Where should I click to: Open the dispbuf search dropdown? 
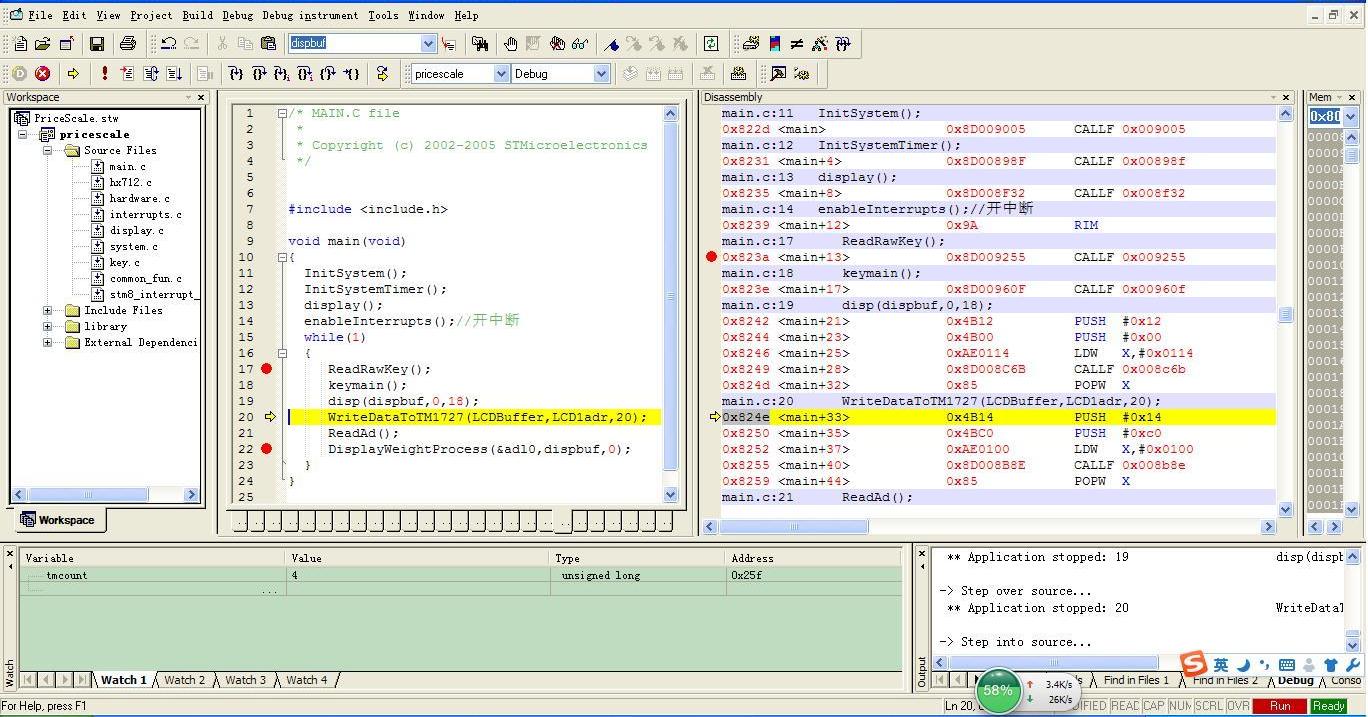(428, 44)
